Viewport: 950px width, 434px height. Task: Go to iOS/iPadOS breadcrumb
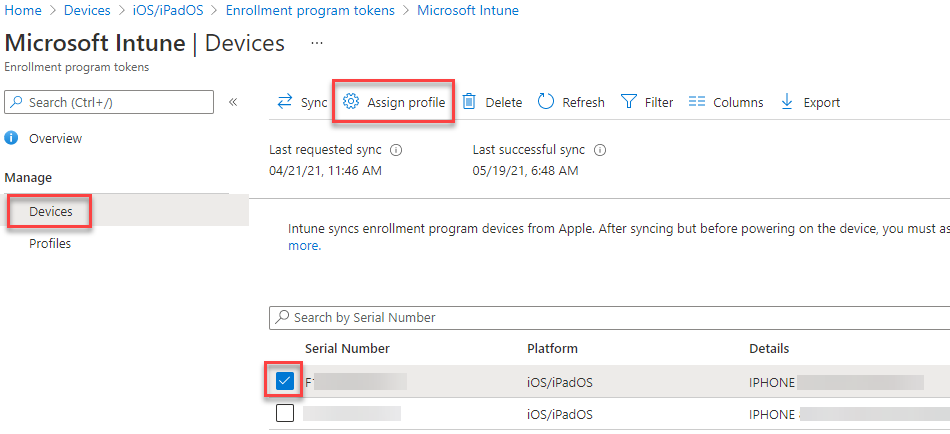coord(168,10)
